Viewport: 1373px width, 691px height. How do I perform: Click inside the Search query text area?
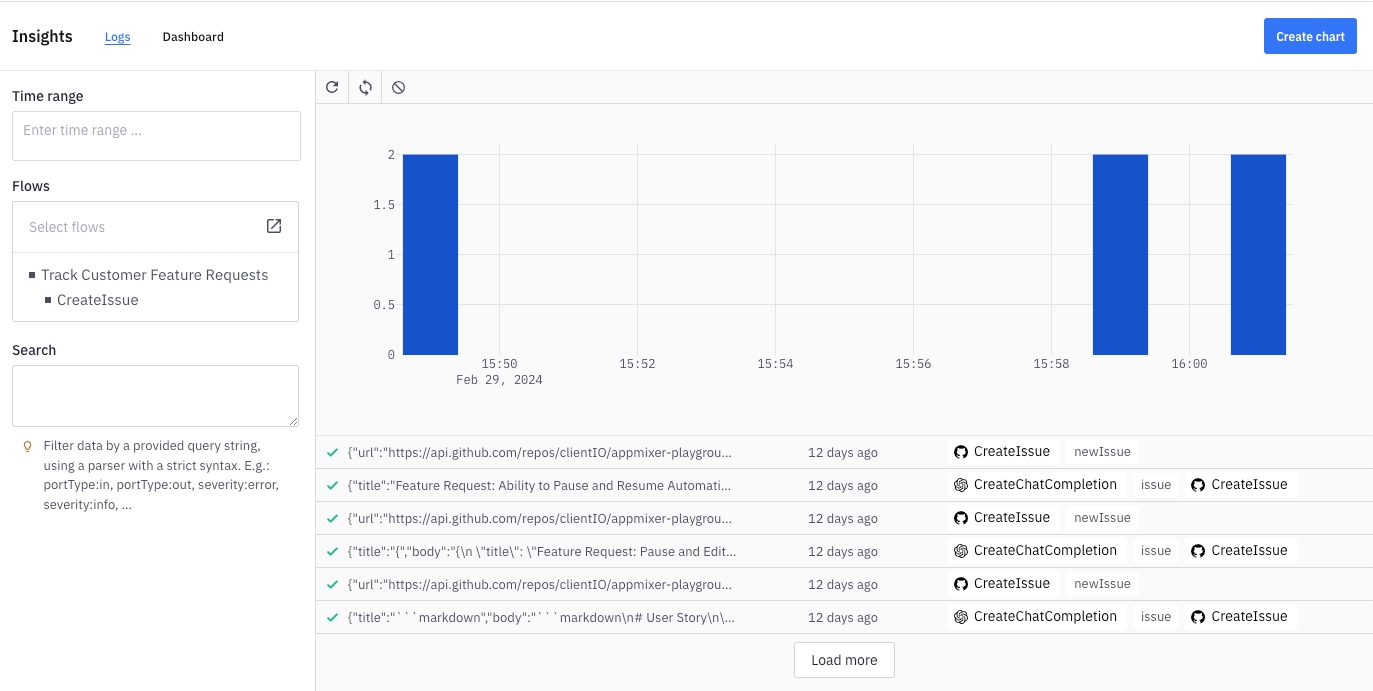pos(155,396)
